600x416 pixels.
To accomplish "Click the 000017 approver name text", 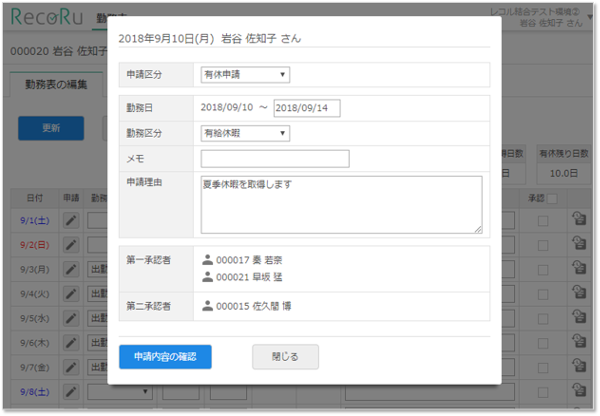I will tap(249, 260).
